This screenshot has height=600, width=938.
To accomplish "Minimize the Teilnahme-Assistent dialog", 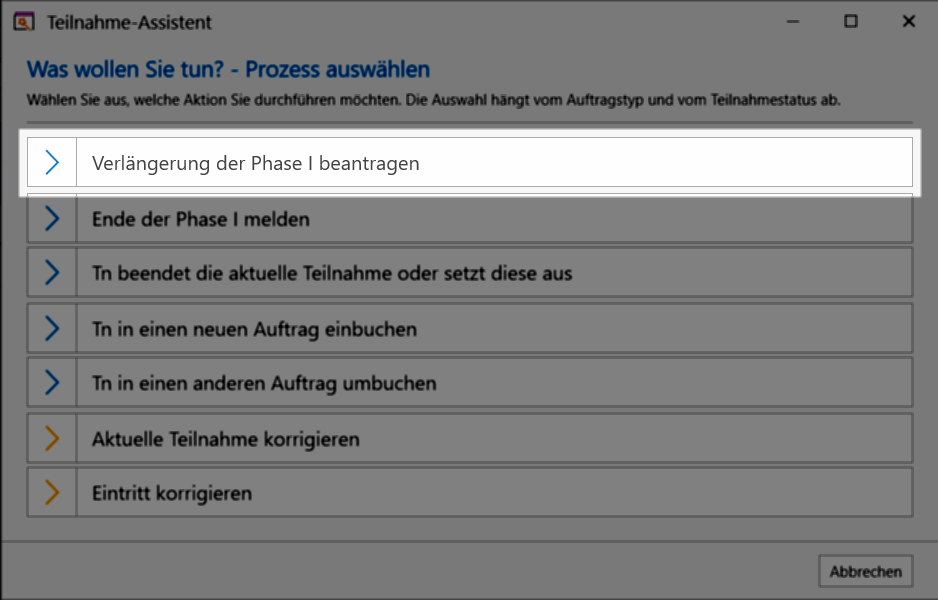I will pos(793,22).
